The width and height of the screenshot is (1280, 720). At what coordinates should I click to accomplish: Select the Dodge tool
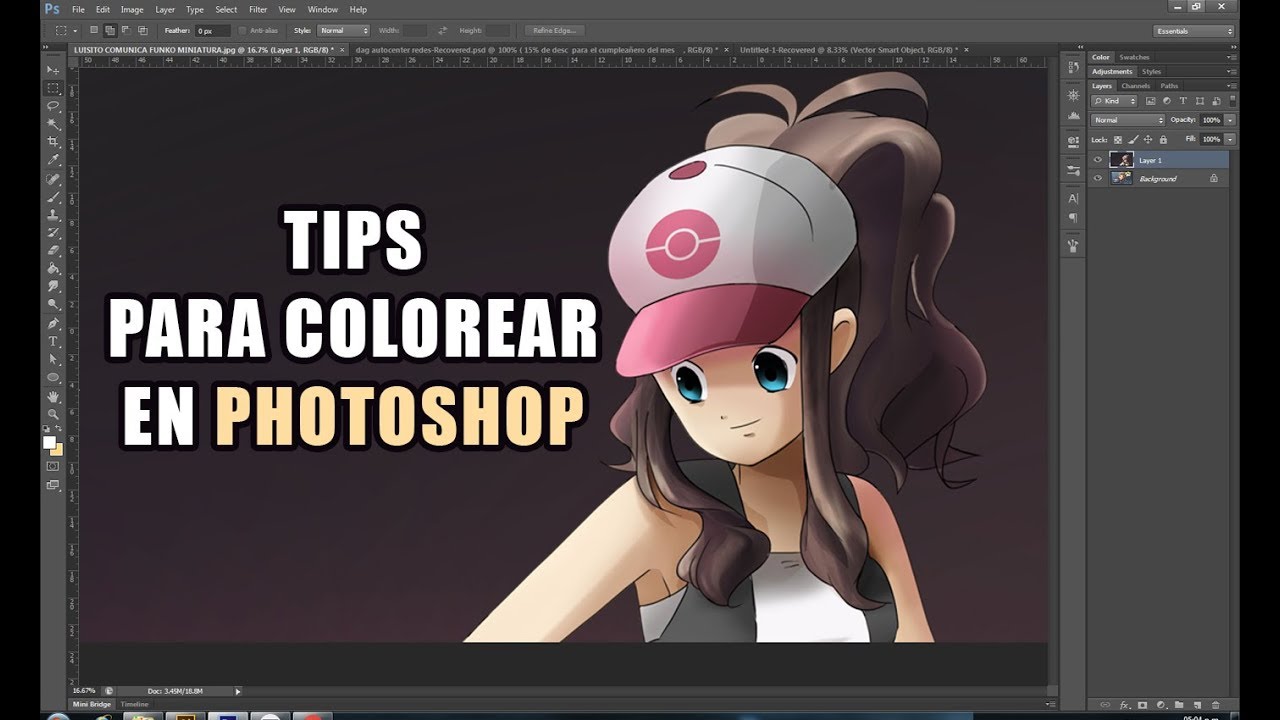(x=54, y=304)
